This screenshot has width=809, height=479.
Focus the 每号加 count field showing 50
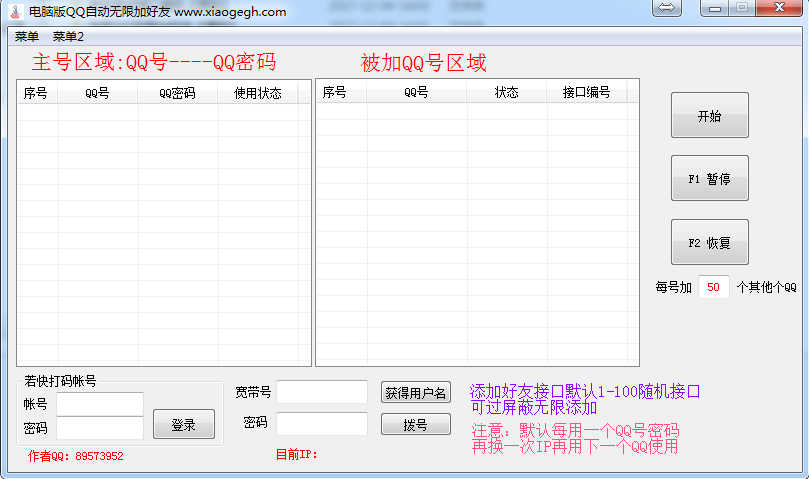[x=714, y=287]
